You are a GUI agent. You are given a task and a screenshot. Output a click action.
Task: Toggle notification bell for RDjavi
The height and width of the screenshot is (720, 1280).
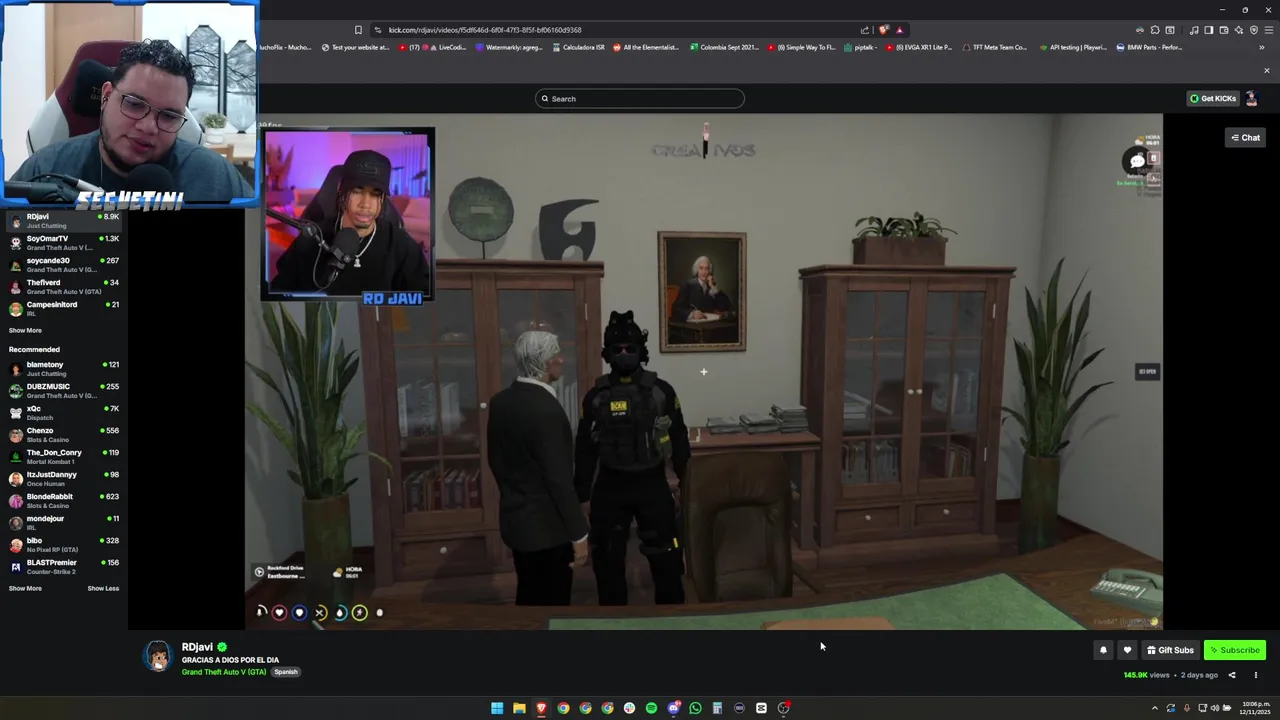[x=1103, y=650]
